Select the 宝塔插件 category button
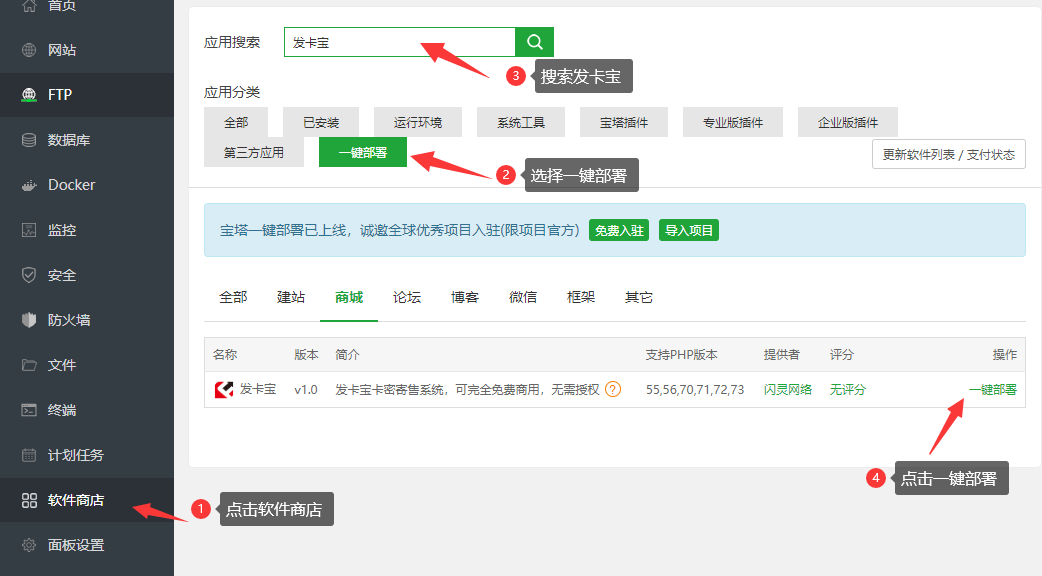 pyautogui.click(x=624, y=122)
